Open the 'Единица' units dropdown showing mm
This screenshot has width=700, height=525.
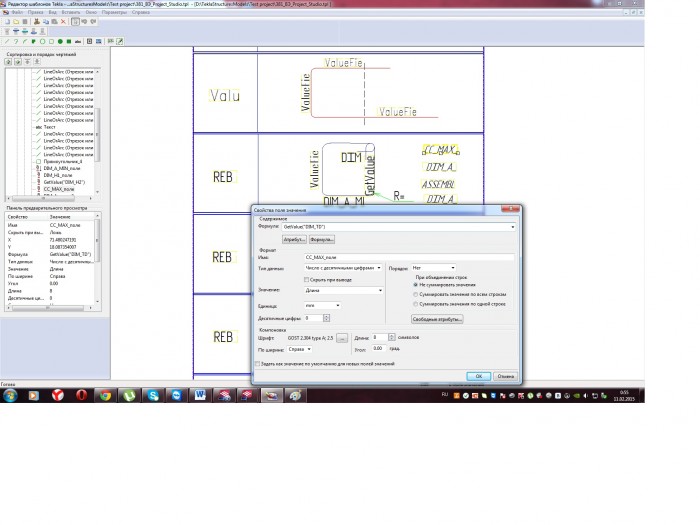click(323, 305)
